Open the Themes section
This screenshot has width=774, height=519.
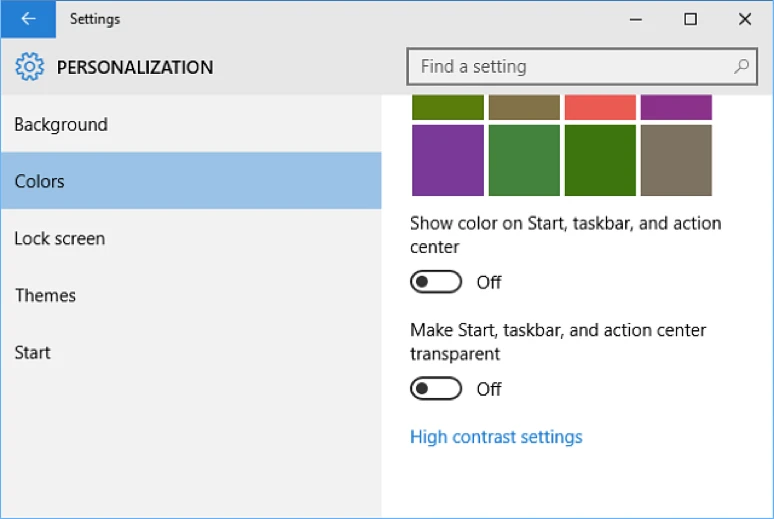pyautogui.click(x=191, y=295)
